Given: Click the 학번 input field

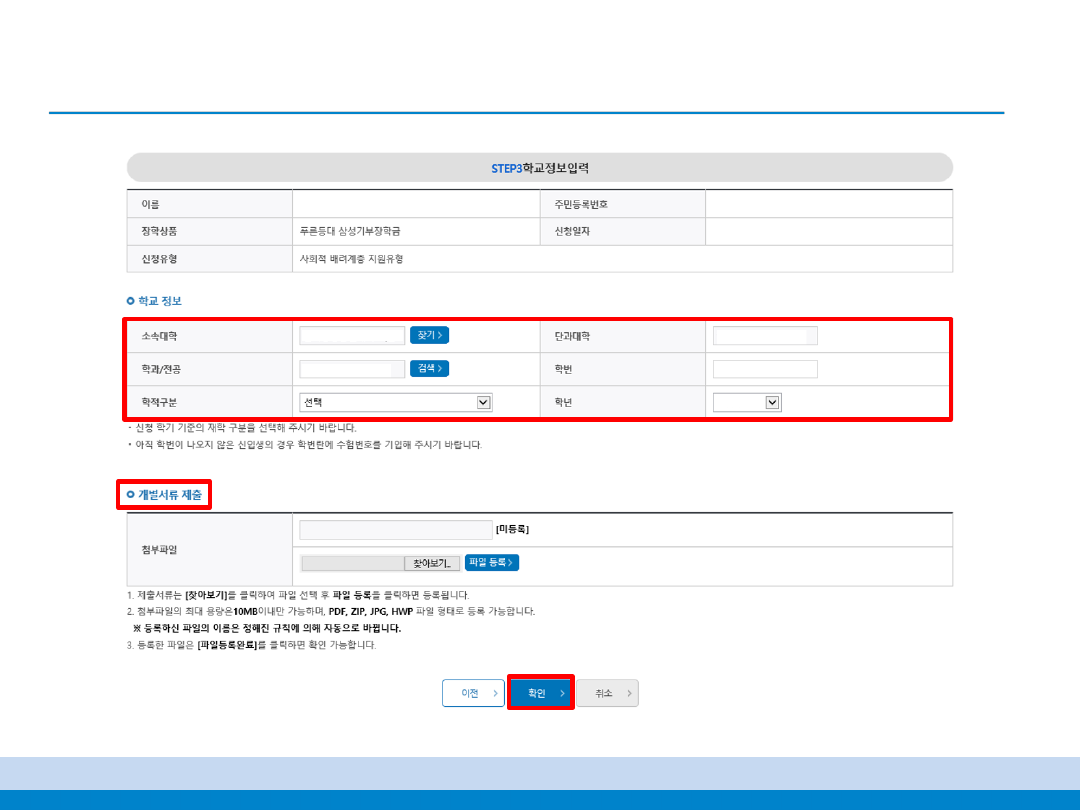Looking at the screenshot, I should pyautogui.click(x=765, y=369).
